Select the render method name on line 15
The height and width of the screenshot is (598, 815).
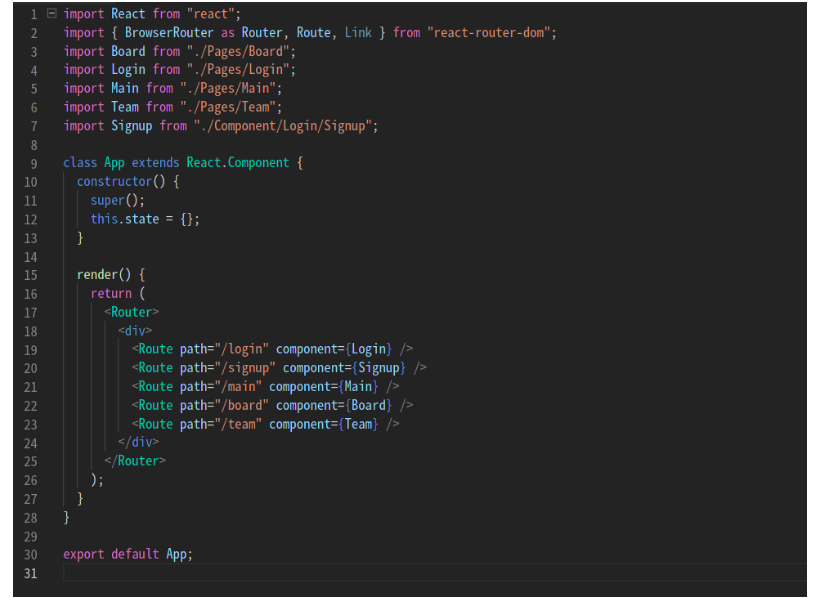tap(98, 274)
